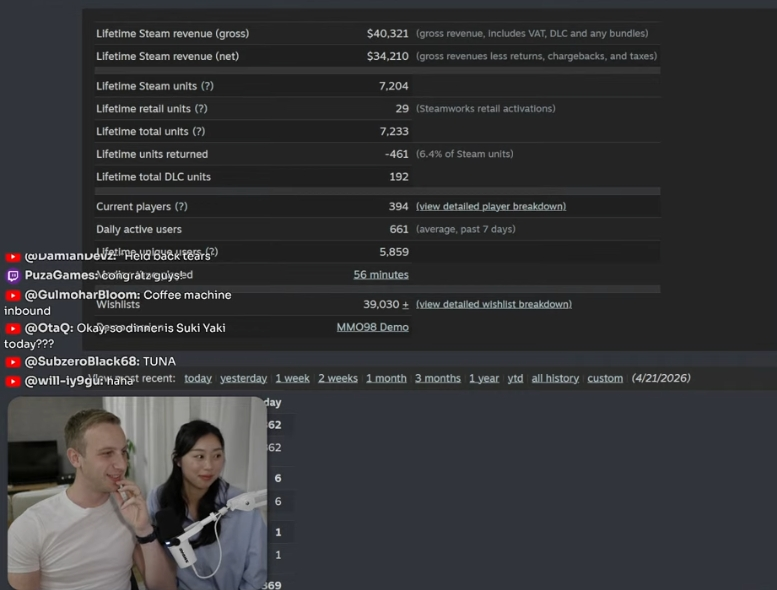
Task: Click the 394 current players value
Action: (398, 207)
